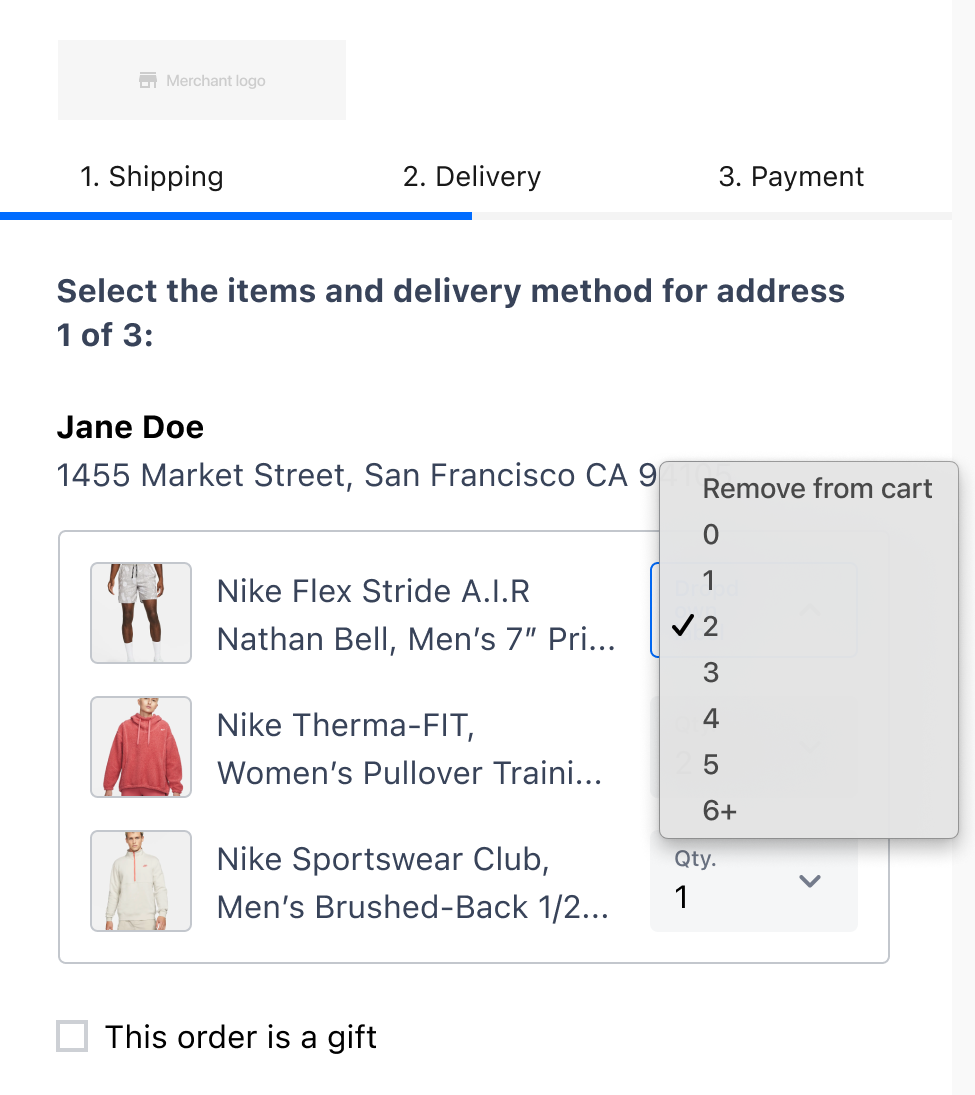
Task: Choose quantity 4 from the dropdown list
Action: (x=711, y=719)
